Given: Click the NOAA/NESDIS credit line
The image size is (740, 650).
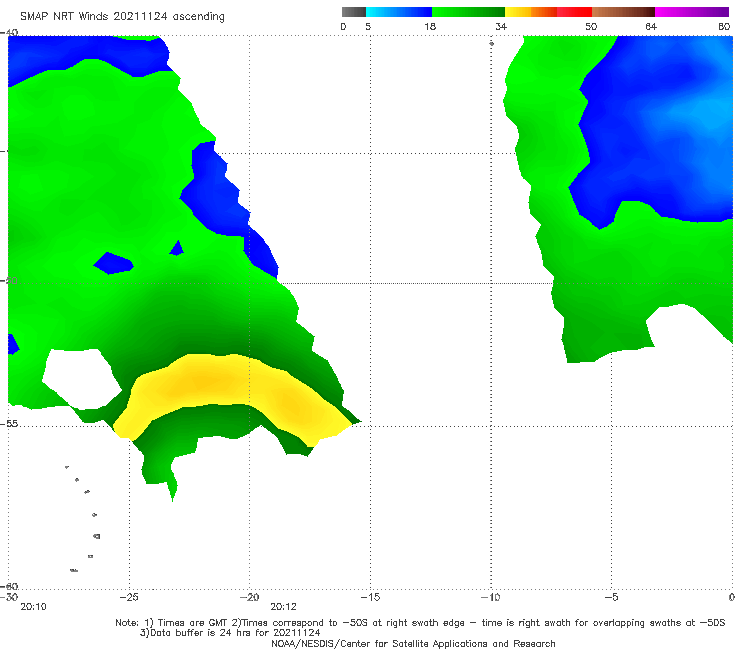Looking at the screenshot, I should [x=413, y=643].
